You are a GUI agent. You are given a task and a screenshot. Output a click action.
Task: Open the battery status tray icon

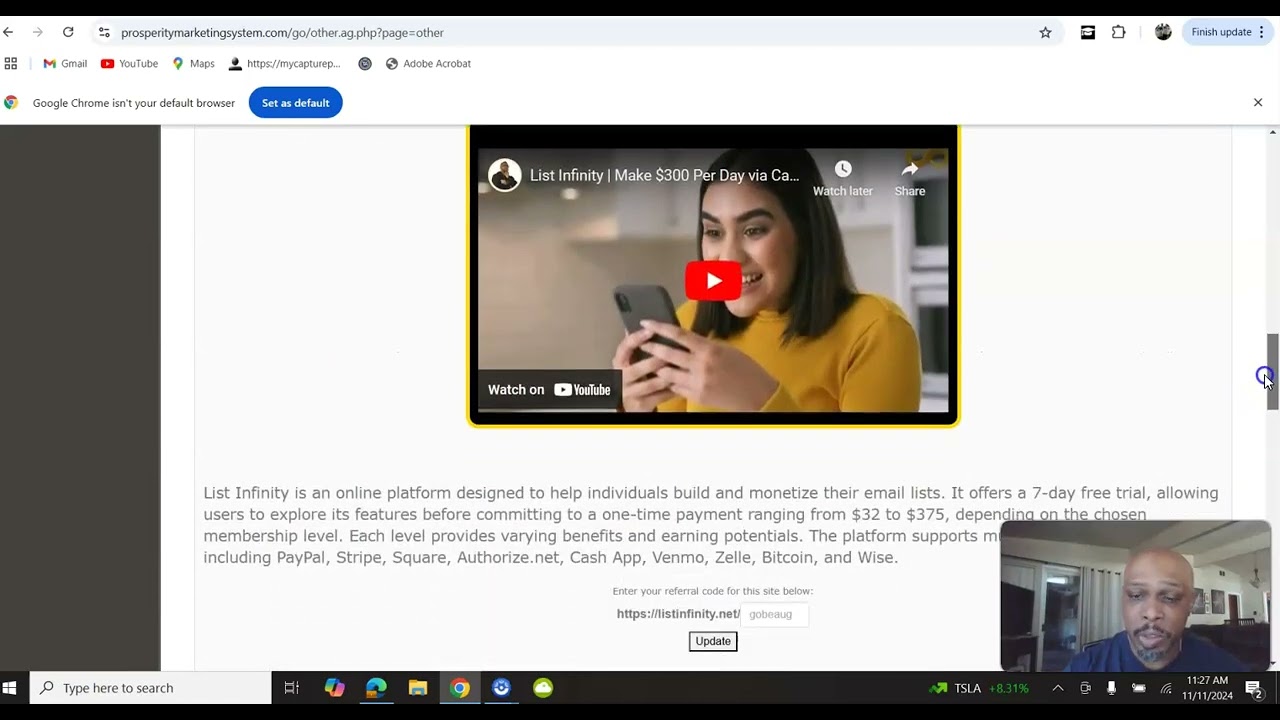point(1138,688)
